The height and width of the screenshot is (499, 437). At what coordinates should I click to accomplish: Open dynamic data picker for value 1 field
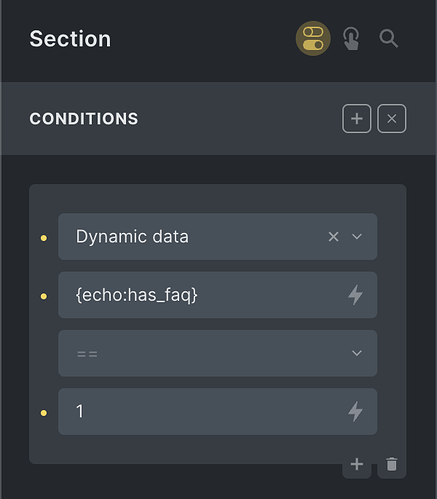tap(355, 411)
